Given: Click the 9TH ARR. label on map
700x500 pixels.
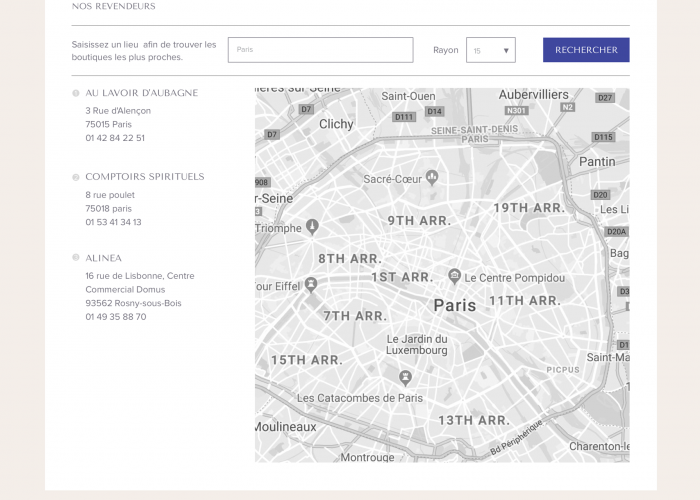Looking at the screenshot, I should [419, 221].
